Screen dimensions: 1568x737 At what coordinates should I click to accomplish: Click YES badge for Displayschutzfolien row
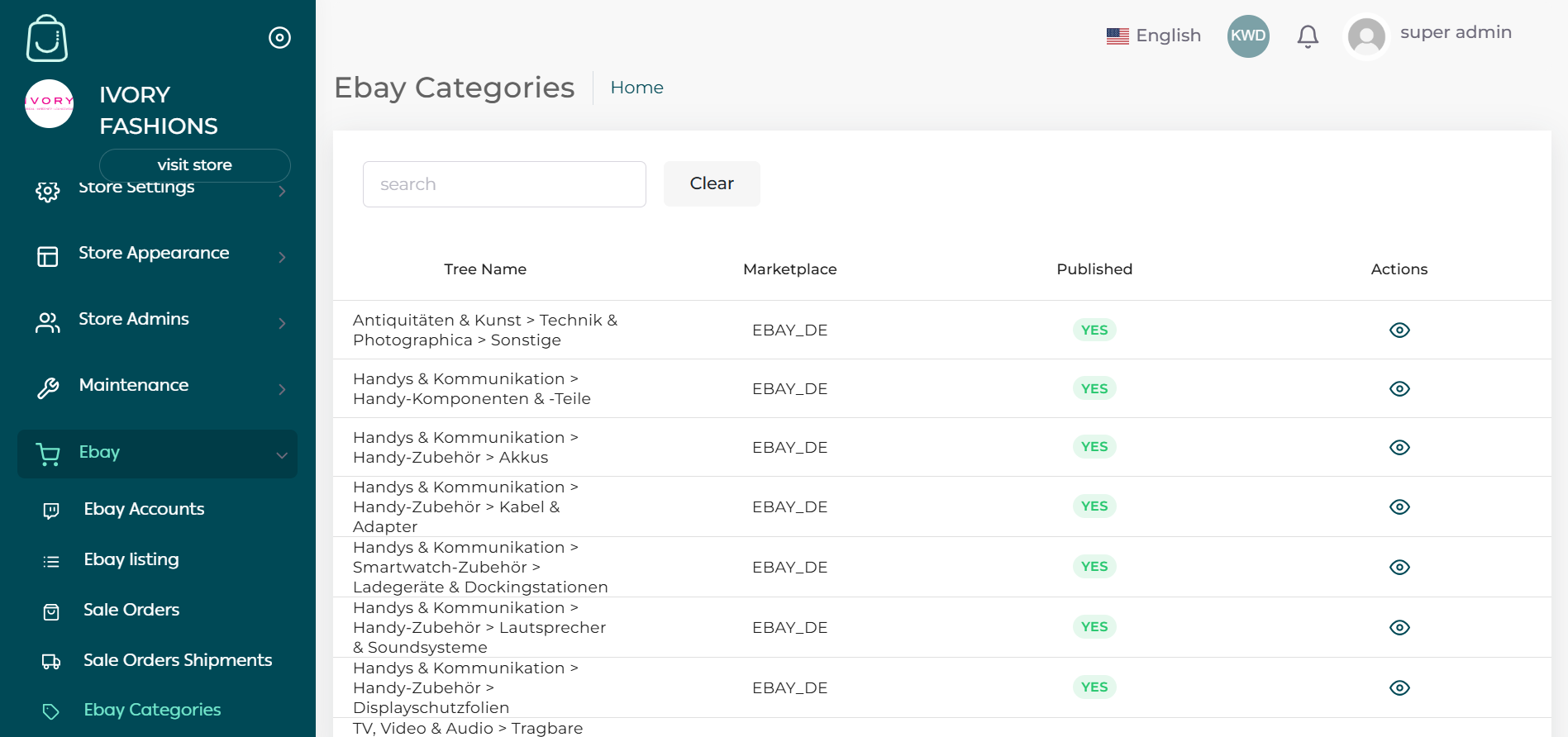1094,687
